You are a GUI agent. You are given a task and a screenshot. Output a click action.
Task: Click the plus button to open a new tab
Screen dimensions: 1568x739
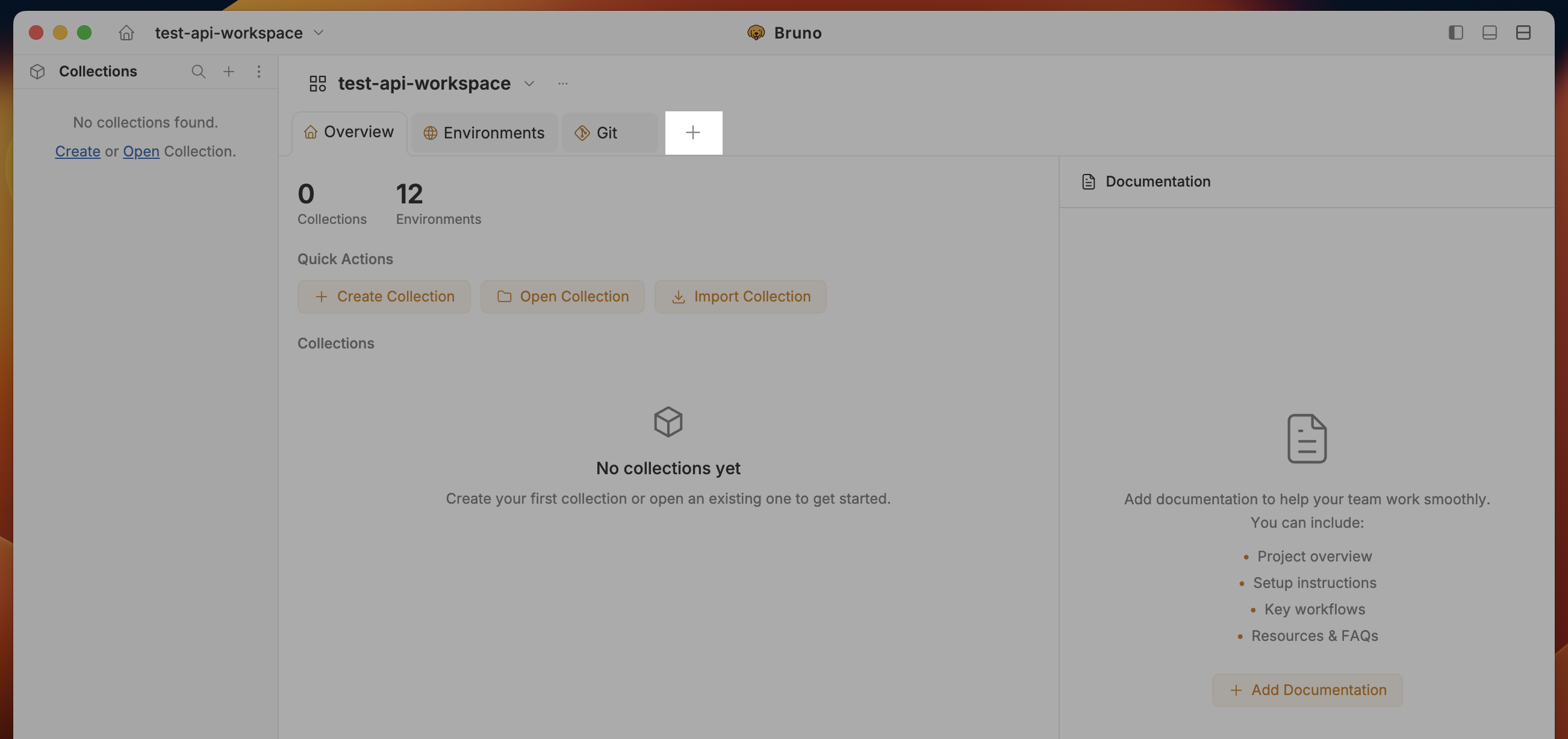tap(693, 132)
